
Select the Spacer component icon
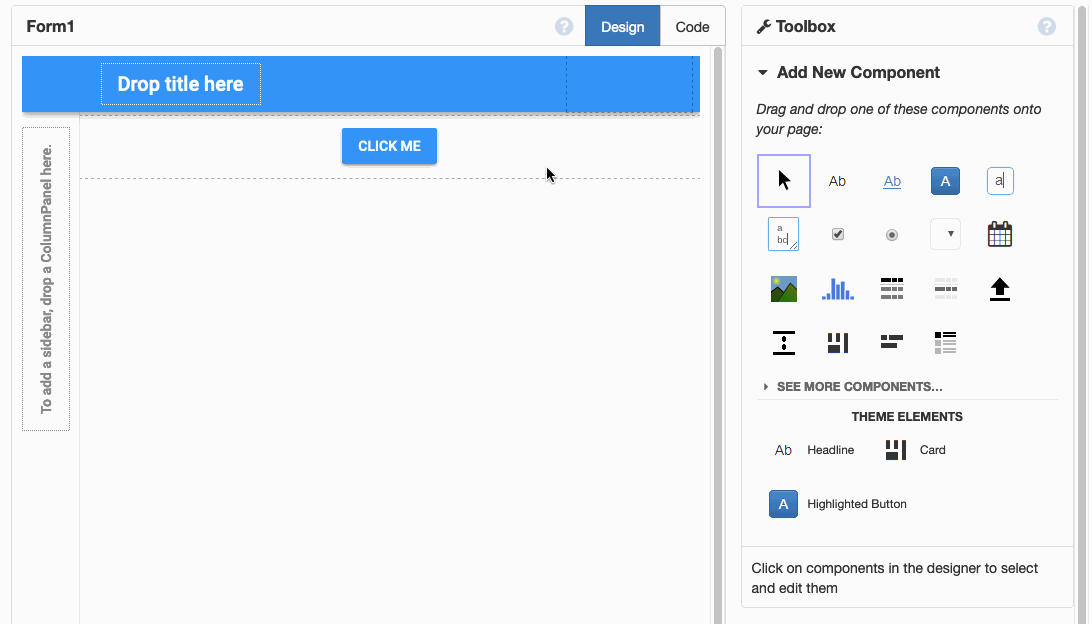coord(784,343)
